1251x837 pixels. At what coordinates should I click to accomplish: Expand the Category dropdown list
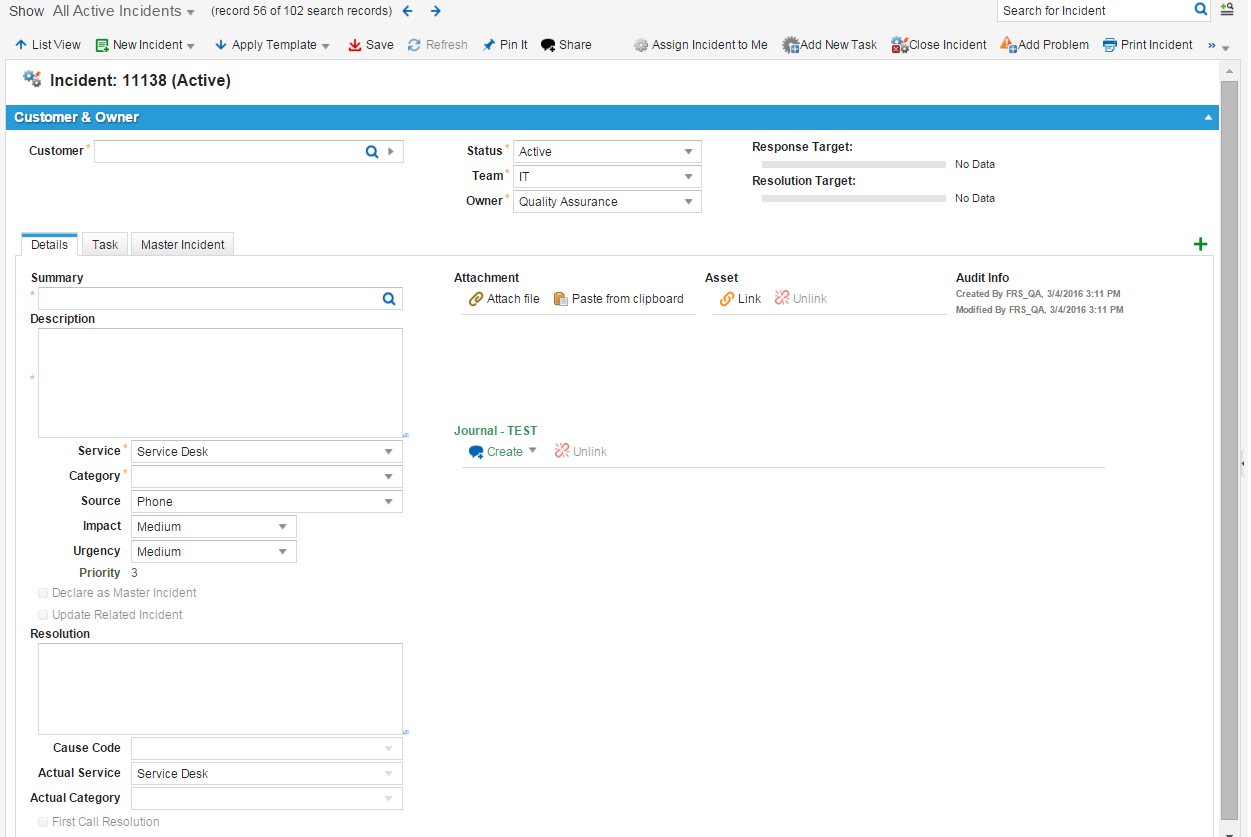pyautogui.click(x=389, y=477)
